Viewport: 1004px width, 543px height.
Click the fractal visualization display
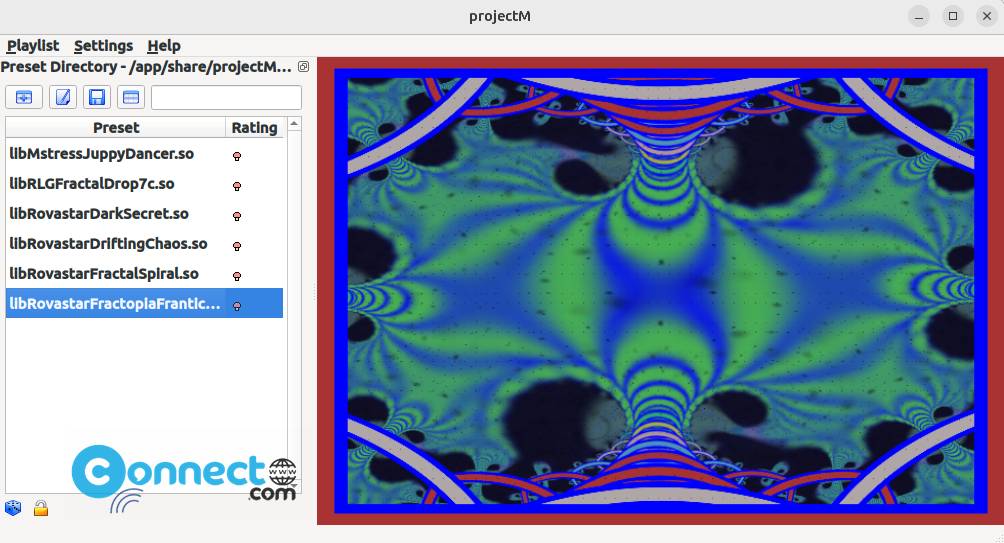click(660, 291)
